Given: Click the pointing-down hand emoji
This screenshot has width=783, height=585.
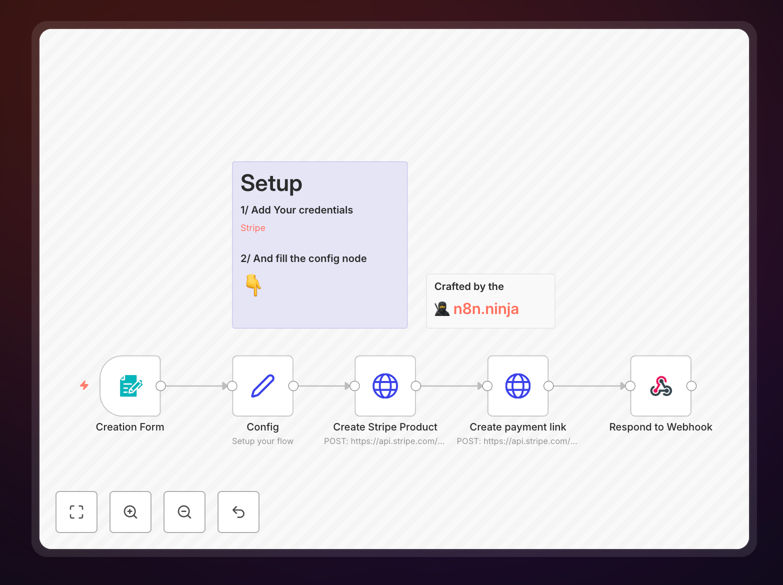Looking at the screenshot, I should point(254,285).
